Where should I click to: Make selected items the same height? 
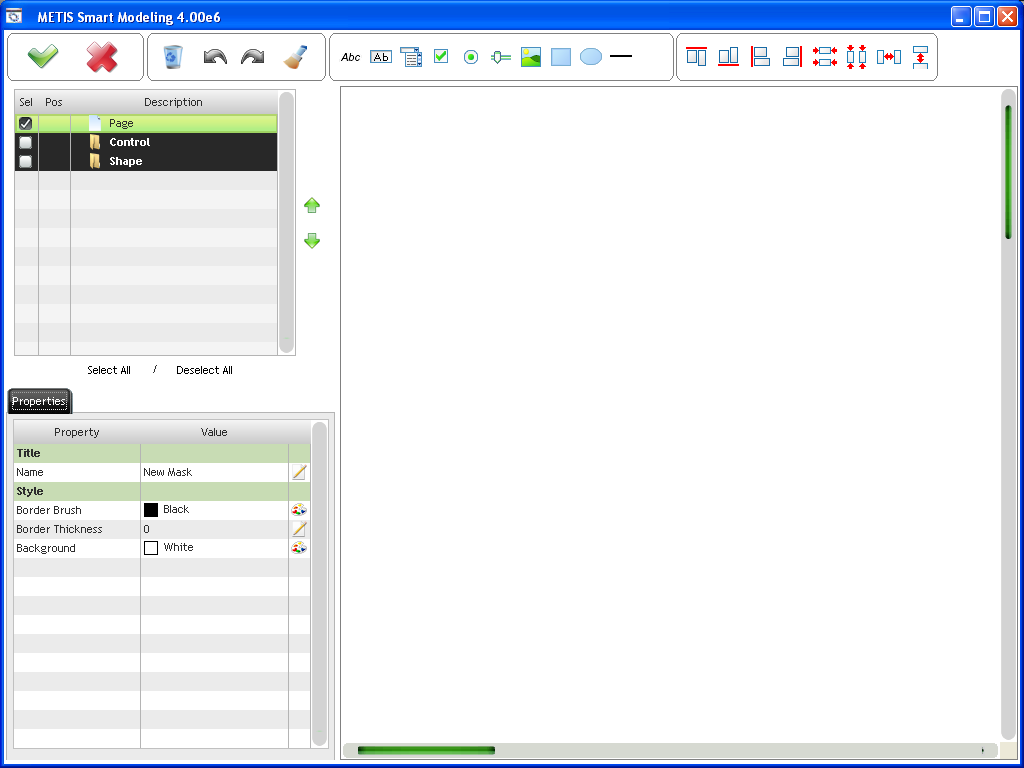(856, 57)
